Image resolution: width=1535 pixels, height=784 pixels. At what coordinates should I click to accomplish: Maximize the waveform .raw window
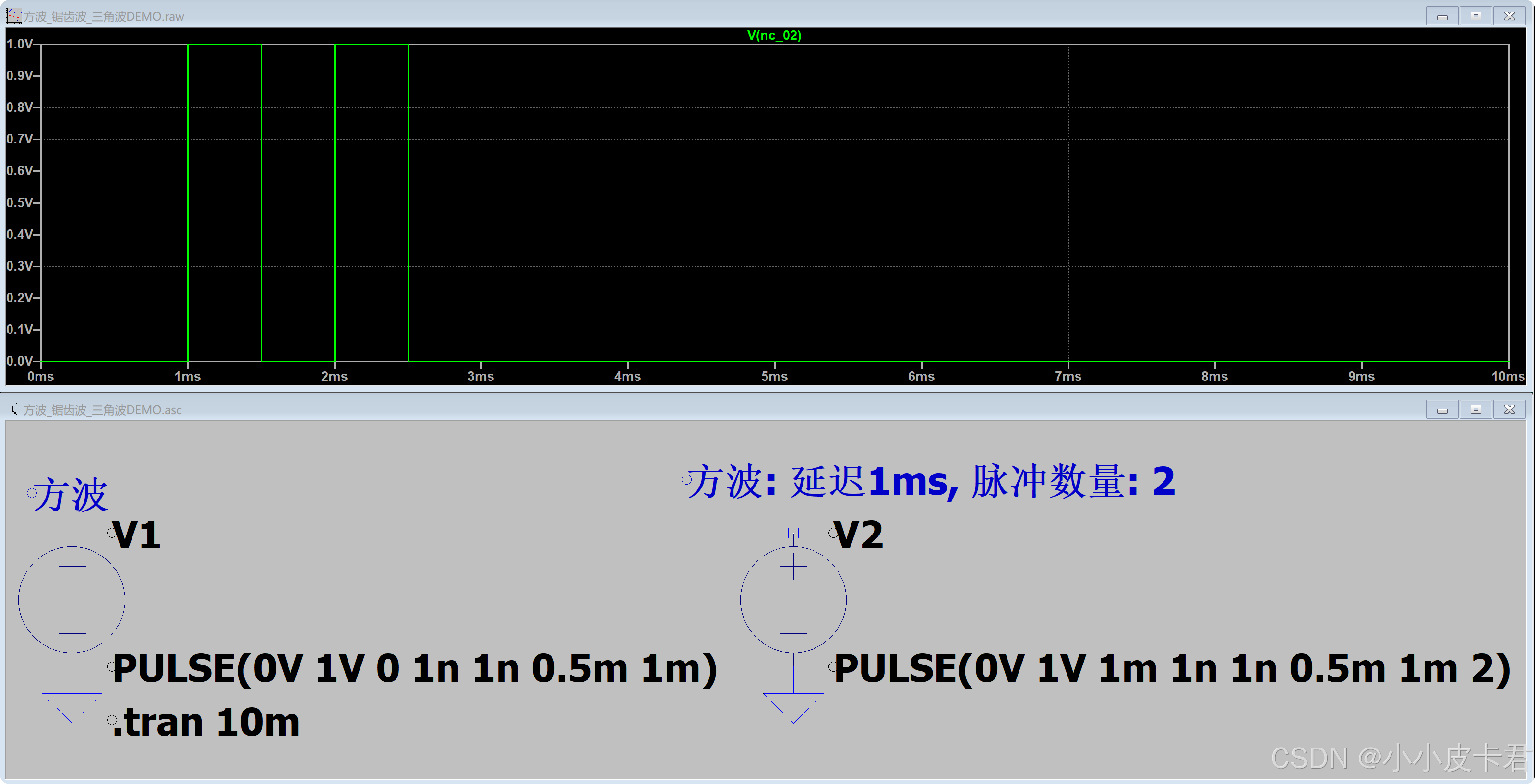coord(1475,16)
